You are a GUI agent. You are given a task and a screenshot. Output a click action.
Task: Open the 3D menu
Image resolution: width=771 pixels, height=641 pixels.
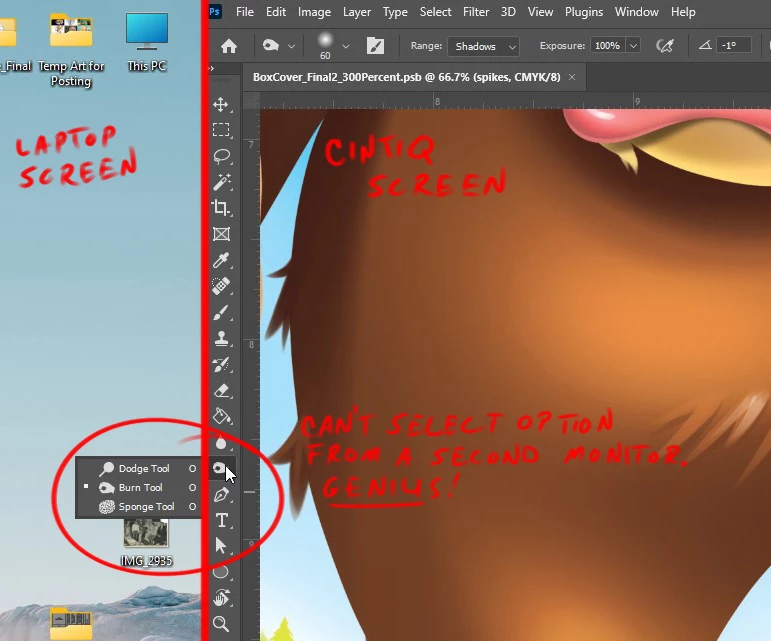(508, 12)
